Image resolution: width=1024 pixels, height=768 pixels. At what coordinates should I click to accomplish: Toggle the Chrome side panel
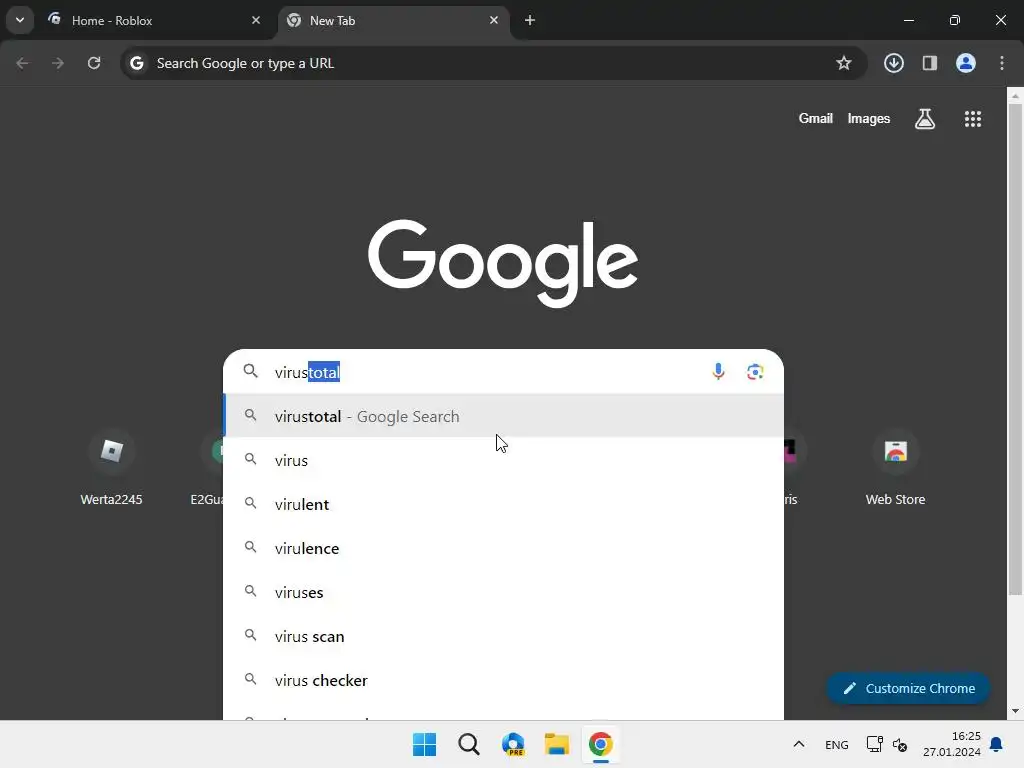929,63
